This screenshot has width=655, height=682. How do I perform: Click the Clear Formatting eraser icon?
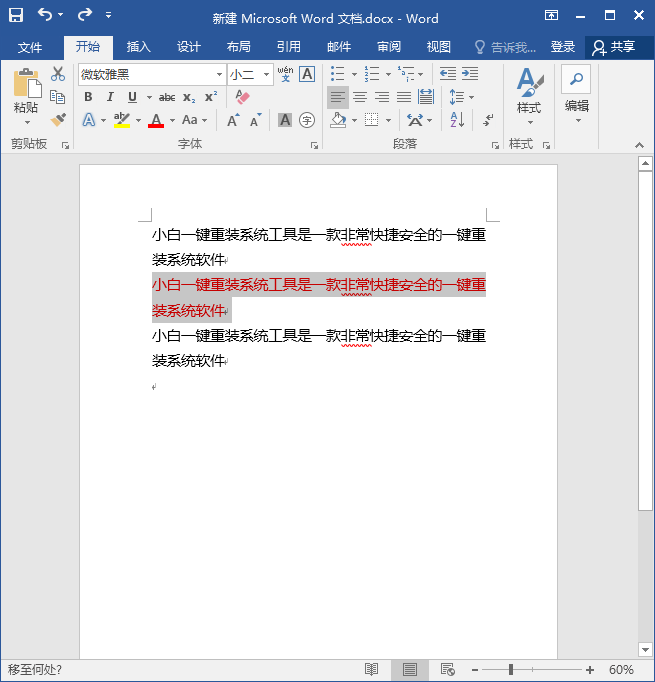tap(240, 97)
